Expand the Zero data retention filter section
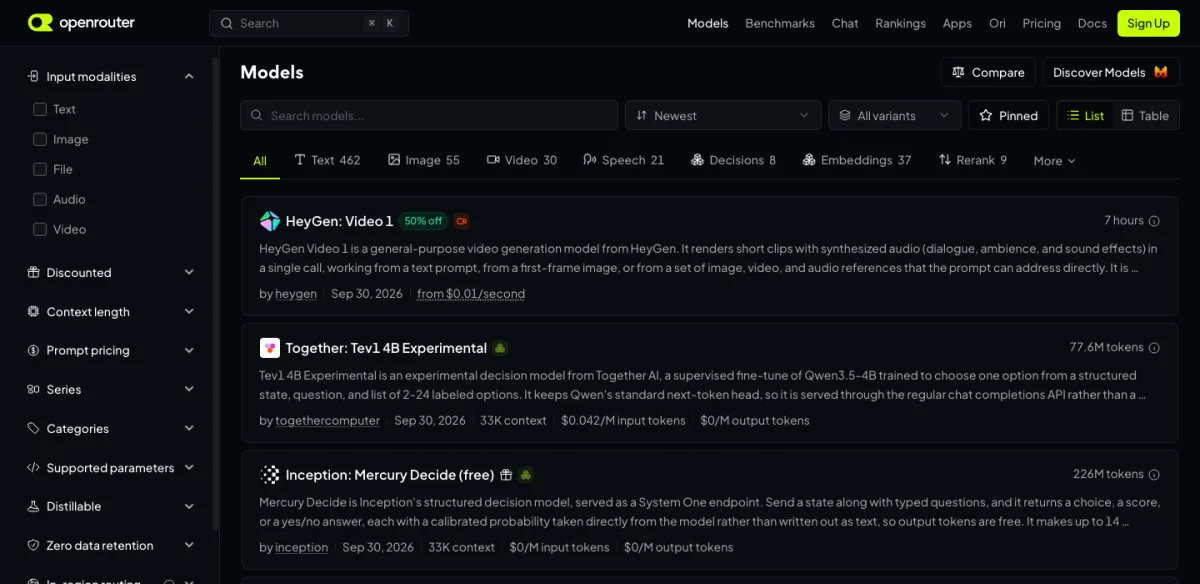This screenshot has width=1200, height=584. [110, 546]
